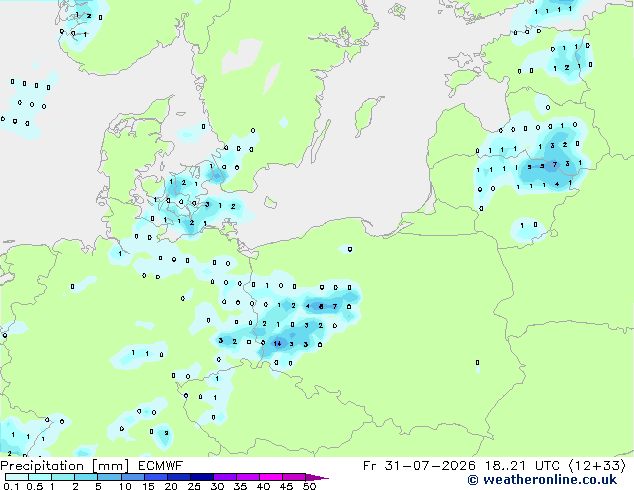Click the 10–15 mm legend color swatch

coord(133,477)
